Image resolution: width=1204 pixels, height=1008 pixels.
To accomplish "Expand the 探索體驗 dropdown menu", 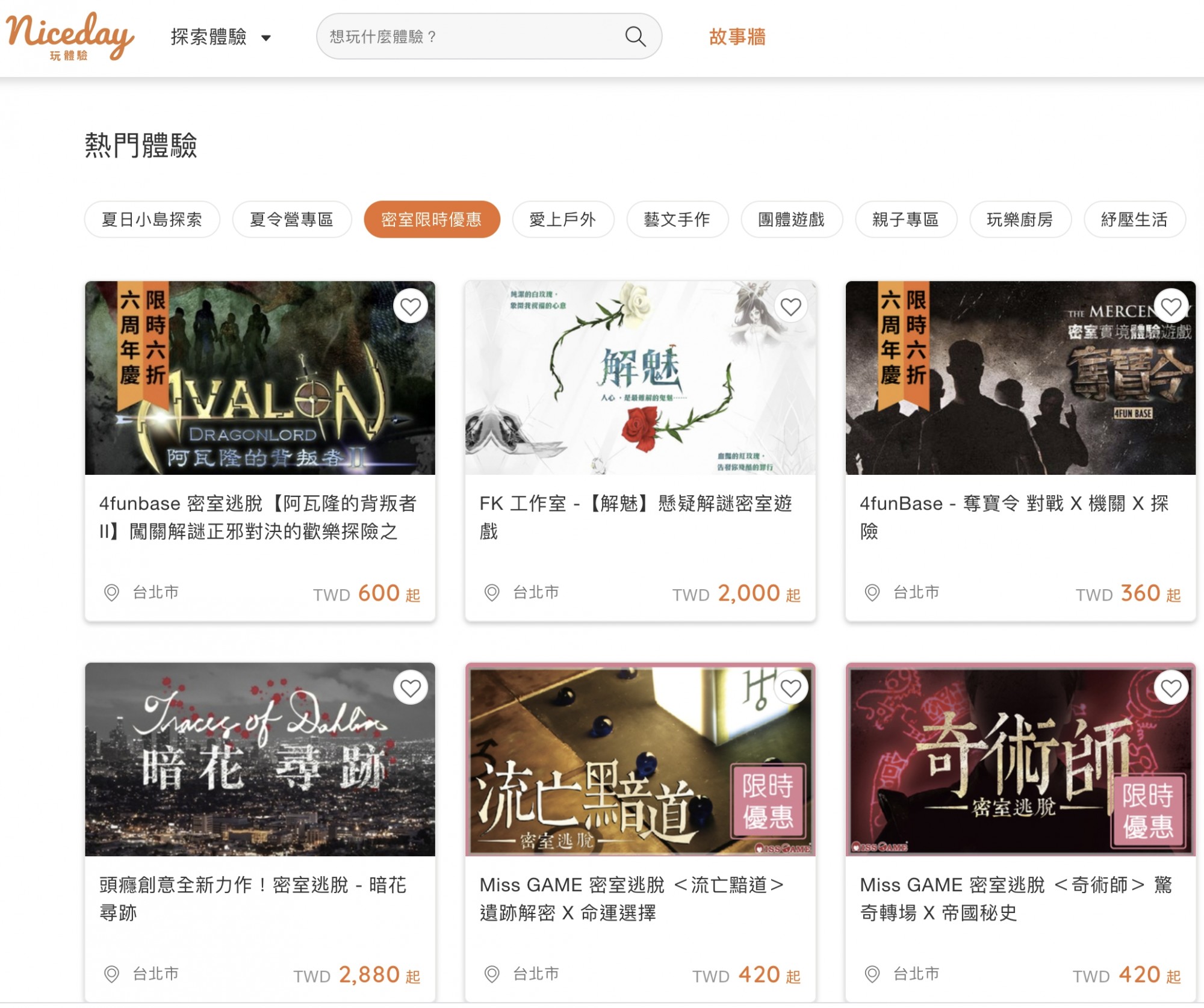I will tap(221, 37).
